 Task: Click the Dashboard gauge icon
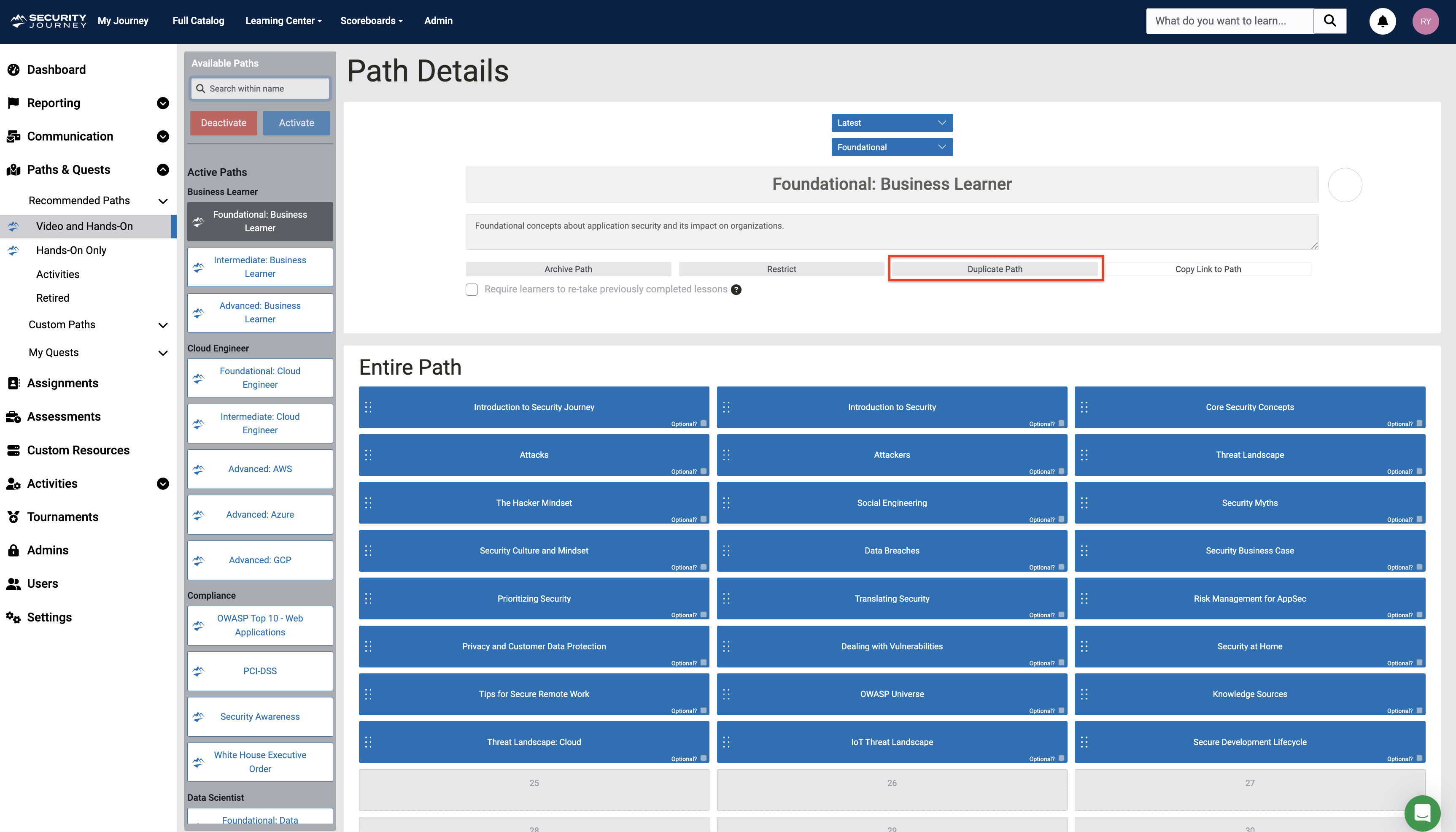click(14, 70)
